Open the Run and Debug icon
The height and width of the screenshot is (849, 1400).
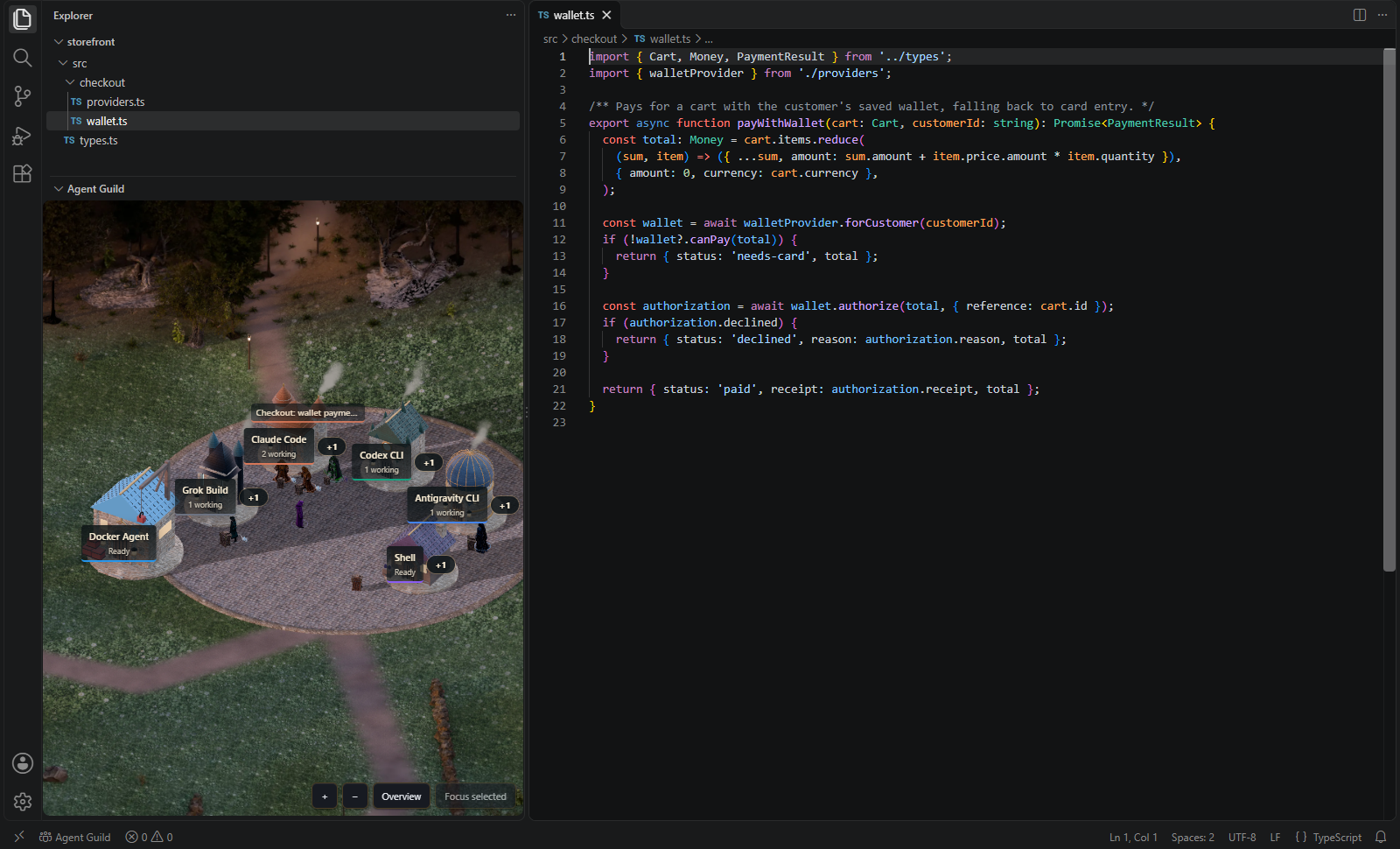(23, 136)
